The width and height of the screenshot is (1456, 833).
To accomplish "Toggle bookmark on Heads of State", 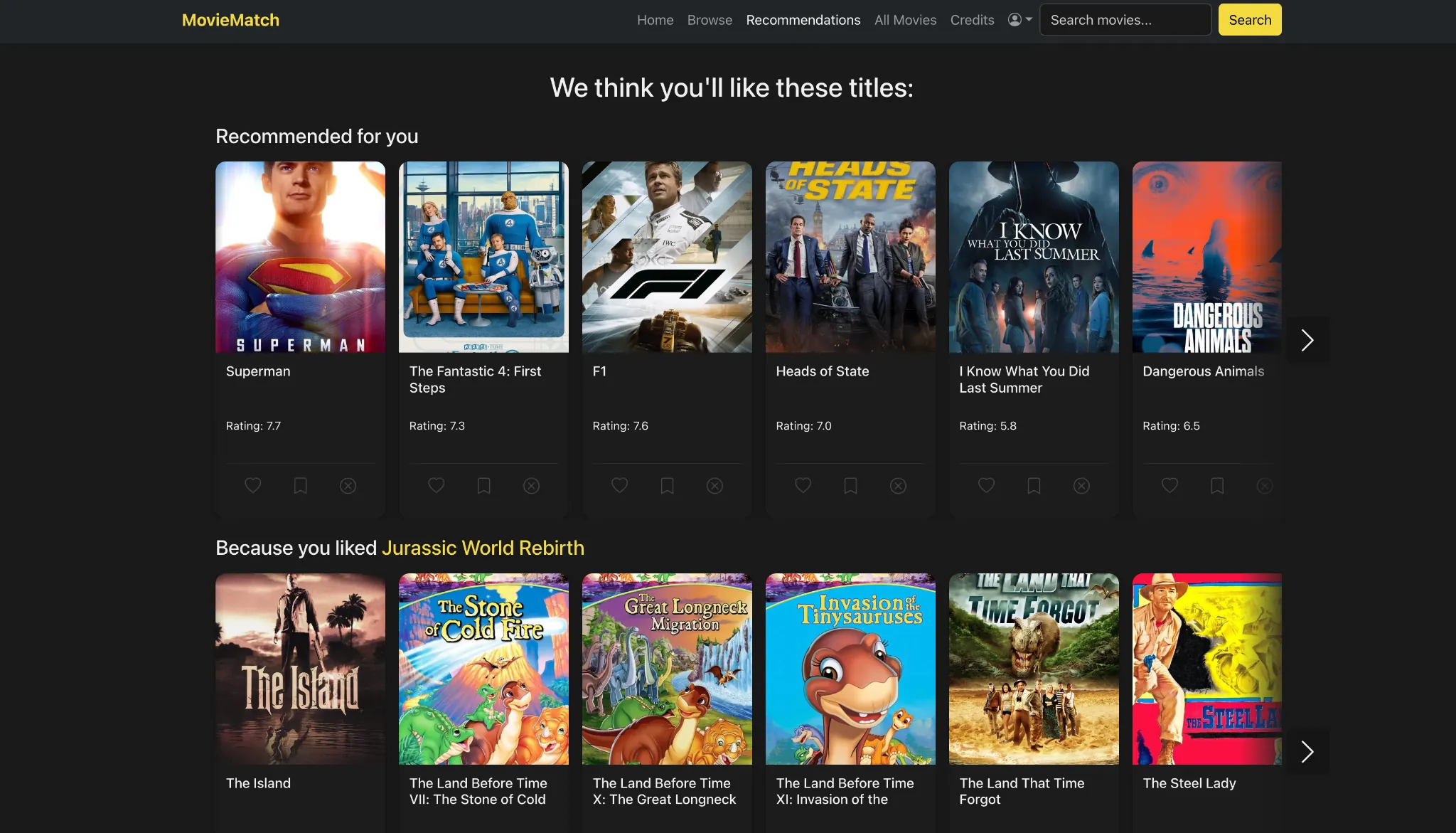I will pyautogui.click(x=850, y=486).
